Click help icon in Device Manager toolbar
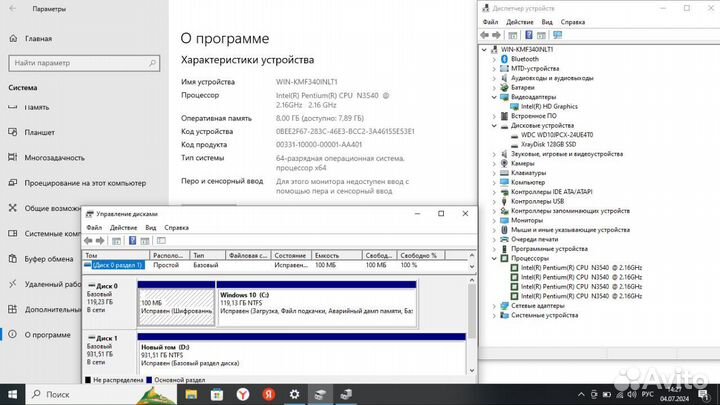 (529, 35)
